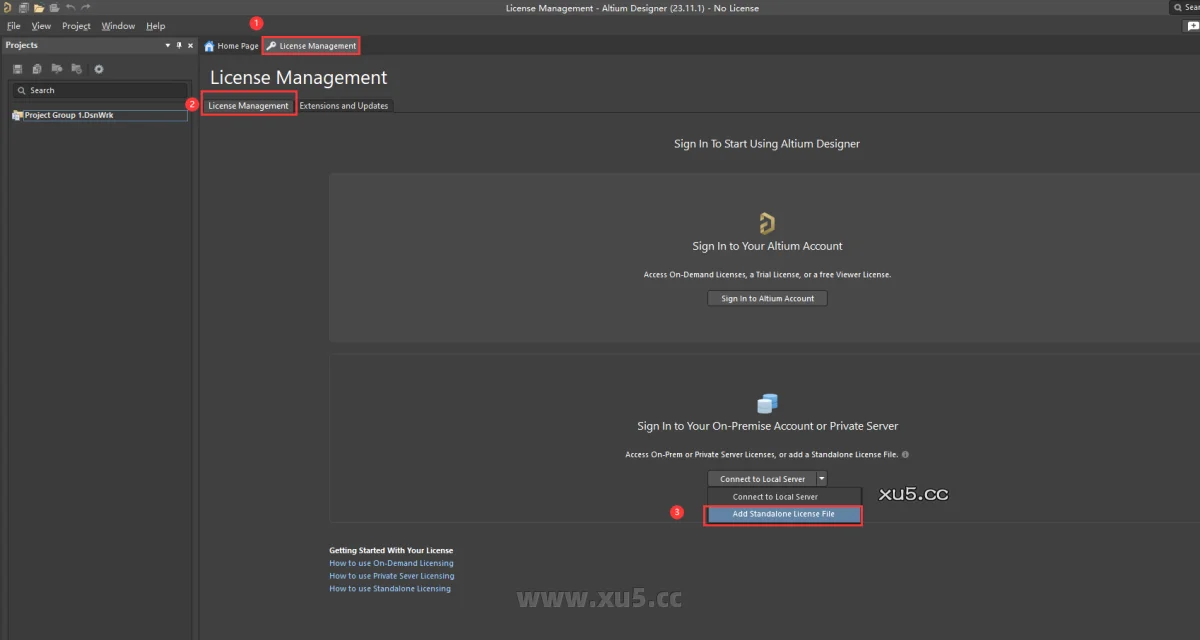The width and height of the screenshot is (1200, 640).
Task: Click the Redo arrow in title bar
Action: pos(85,8)
